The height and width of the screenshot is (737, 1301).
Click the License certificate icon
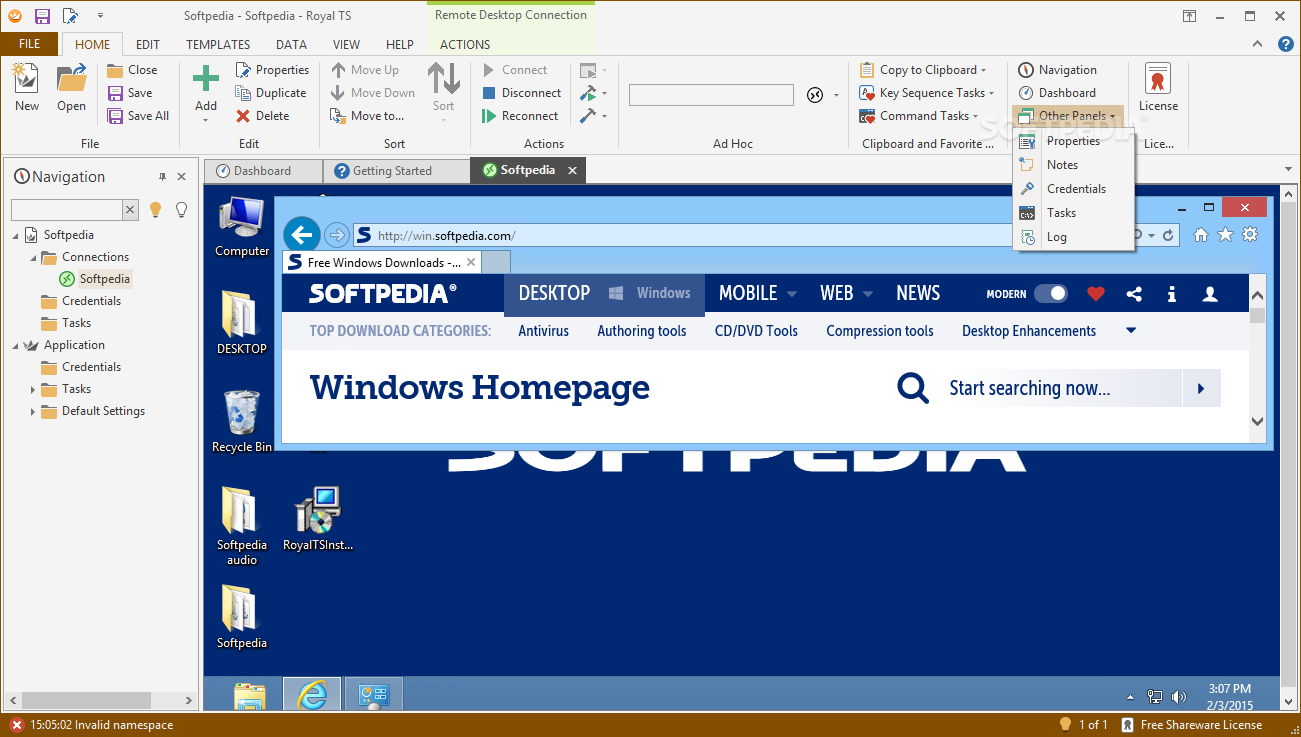pos(1158,79)
